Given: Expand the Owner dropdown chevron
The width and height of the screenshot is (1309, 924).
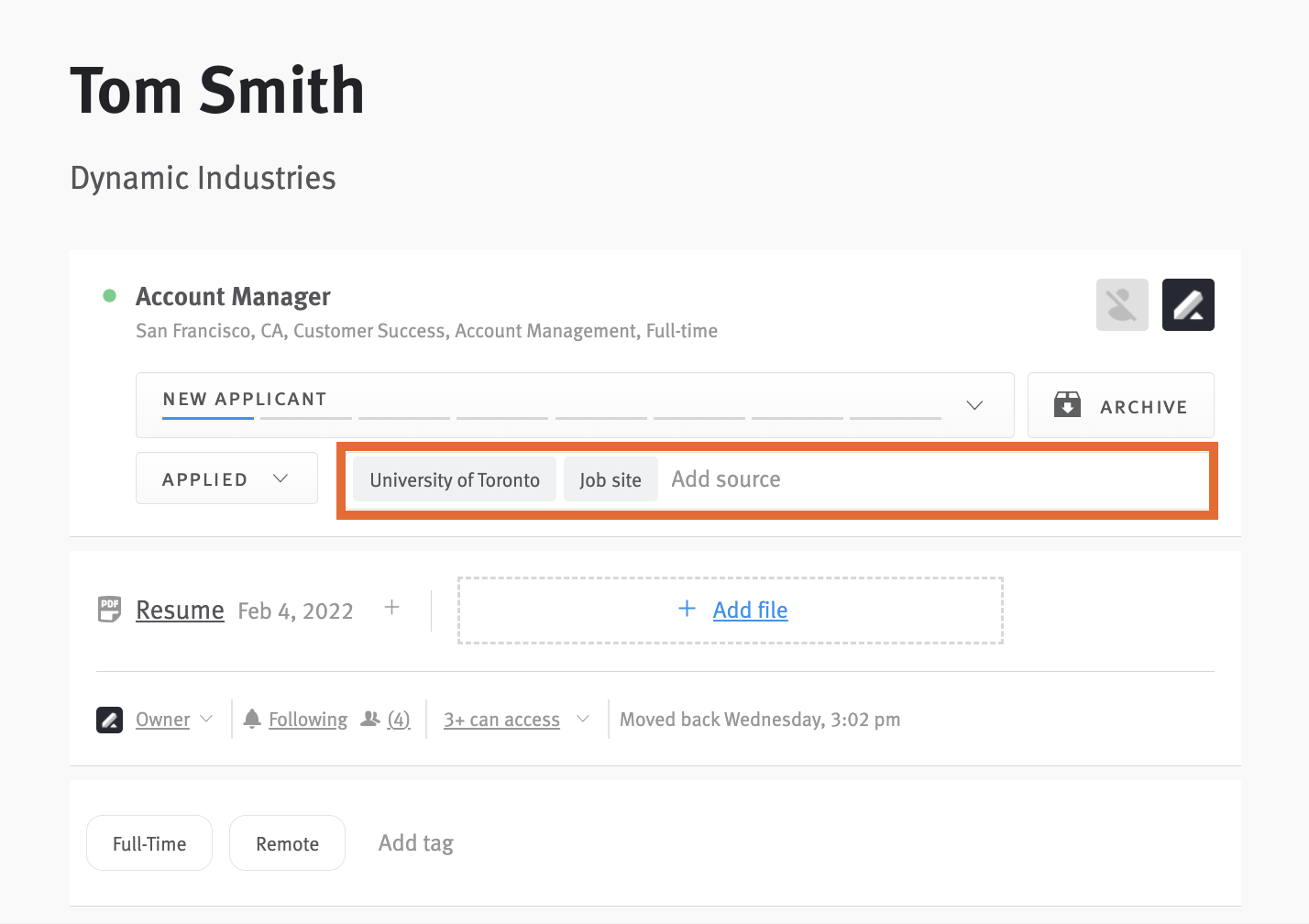Looking at the screenshot, I should (206, 719).
